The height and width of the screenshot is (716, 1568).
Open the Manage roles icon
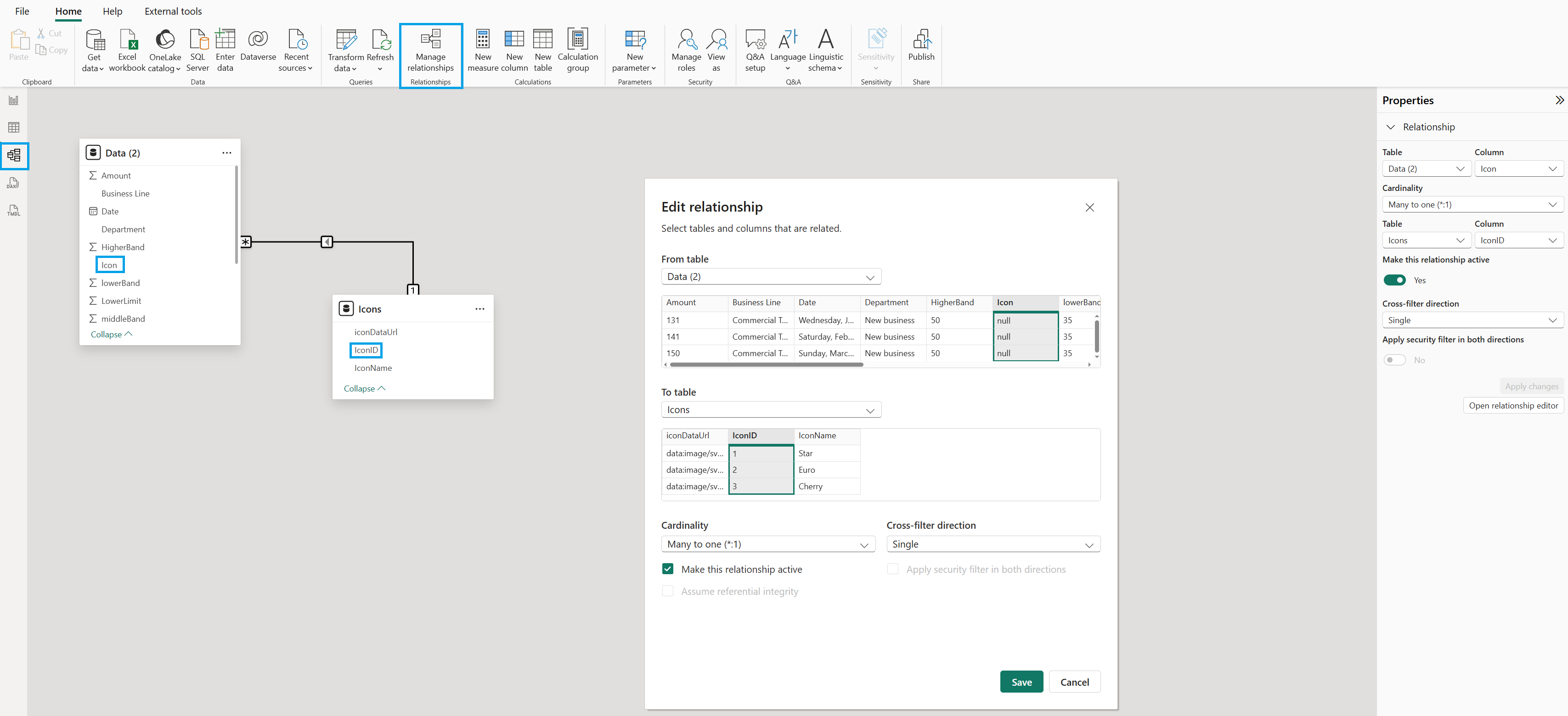pyautogui.click(x=686, y=40)
